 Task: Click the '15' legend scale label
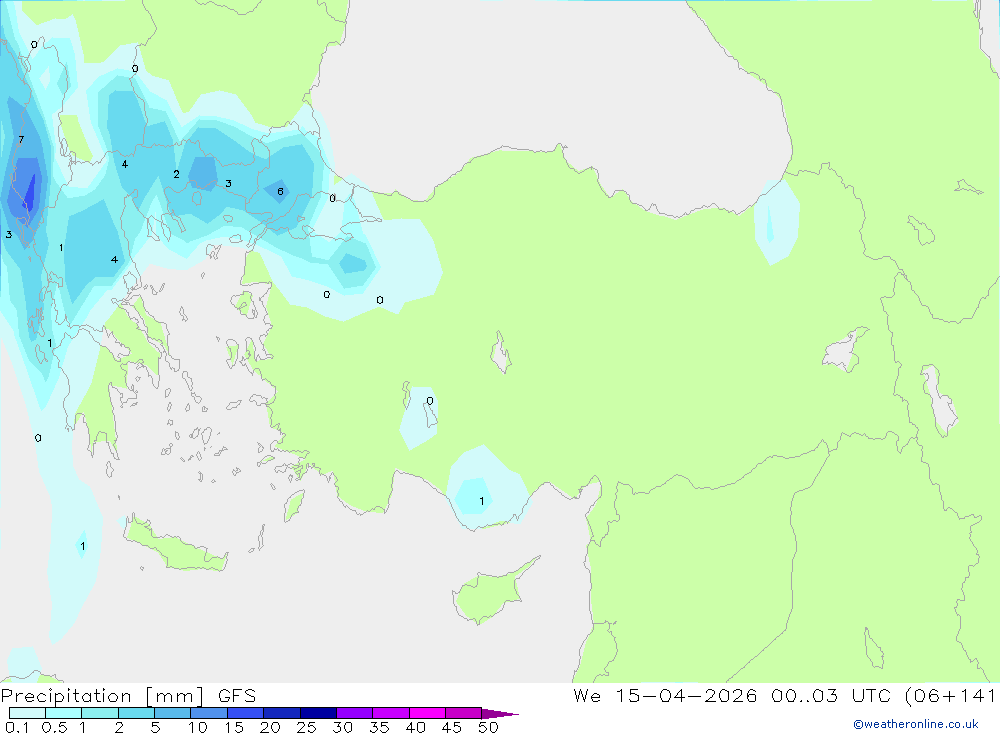pyautogui.click(x=233, y=727)
